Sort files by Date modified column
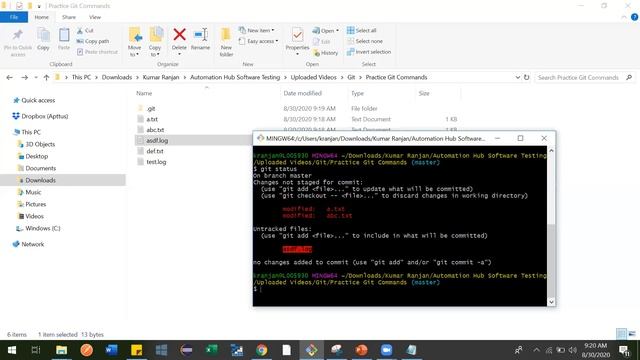The height and width of the screenshot is (360, 640). [302, 93]
